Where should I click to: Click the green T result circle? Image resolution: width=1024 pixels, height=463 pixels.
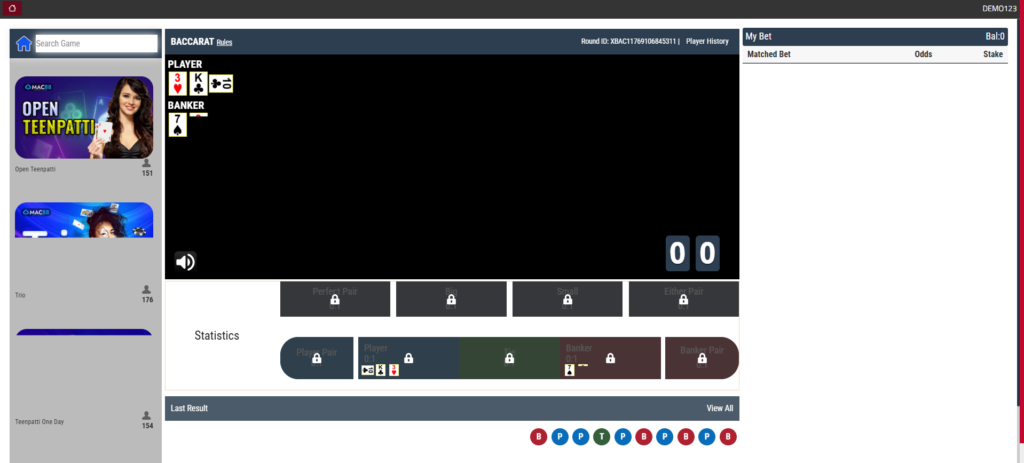pyautogui.click(x=601, y=436)
